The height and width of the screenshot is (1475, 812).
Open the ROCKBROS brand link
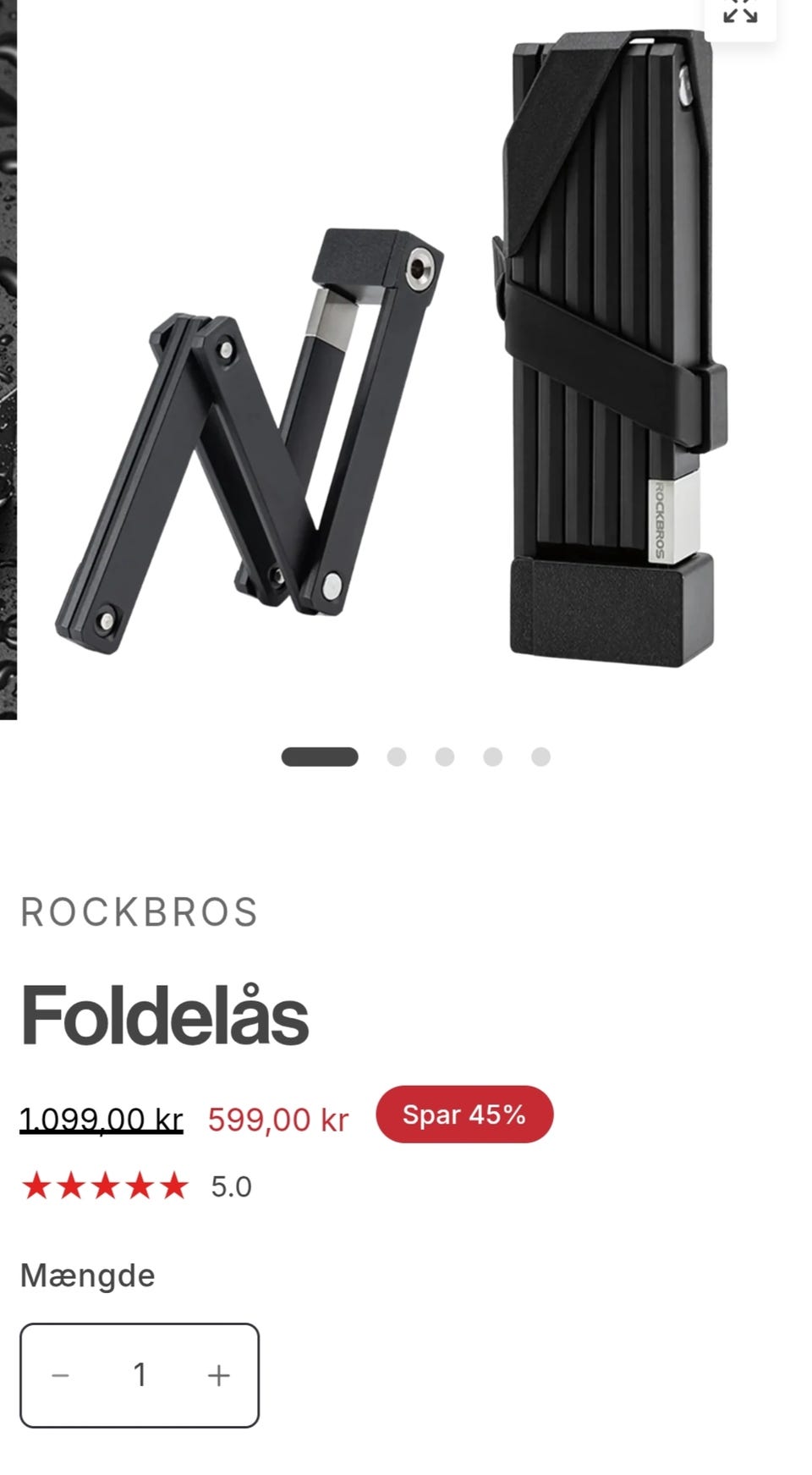(x=140, y=912)
